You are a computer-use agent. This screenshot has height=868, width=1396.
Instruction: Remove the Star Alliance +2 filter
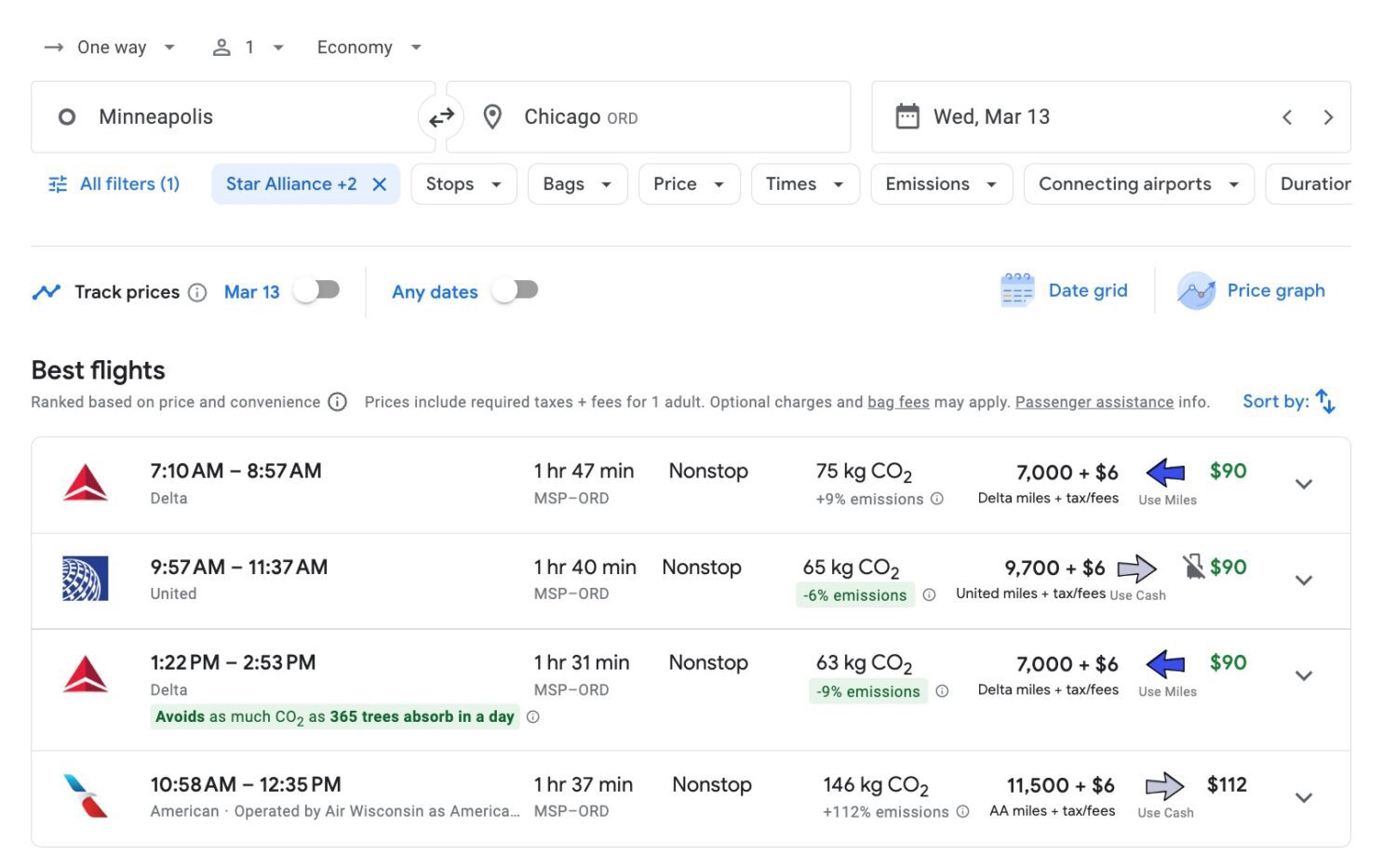coord(380,184)
